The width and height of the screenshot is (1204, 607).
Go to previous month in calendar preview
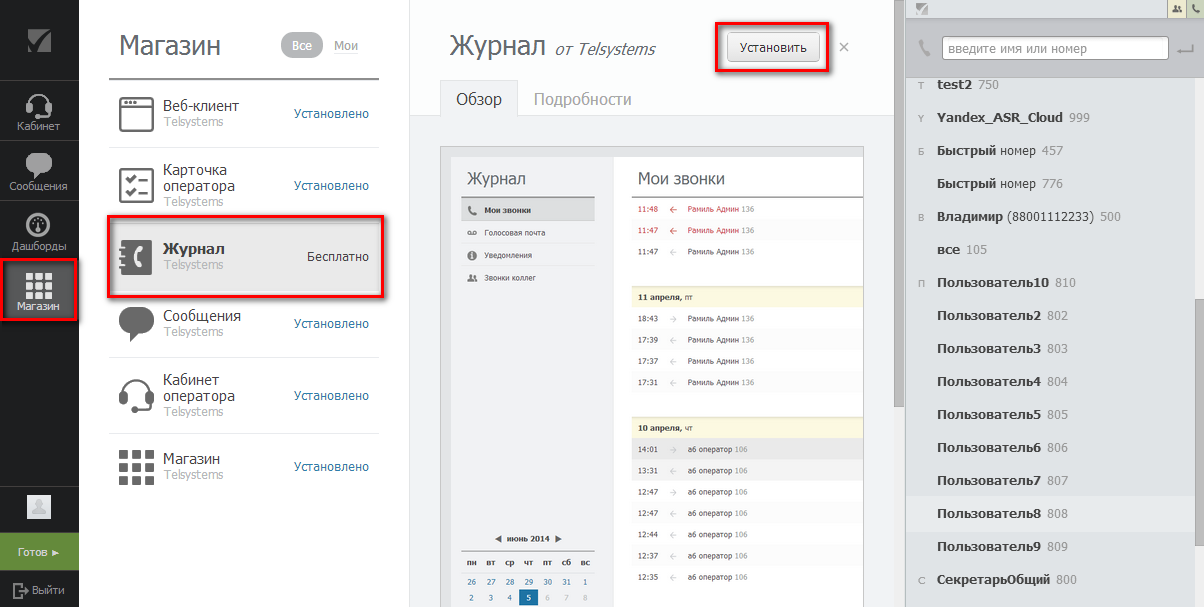[498, 539]
